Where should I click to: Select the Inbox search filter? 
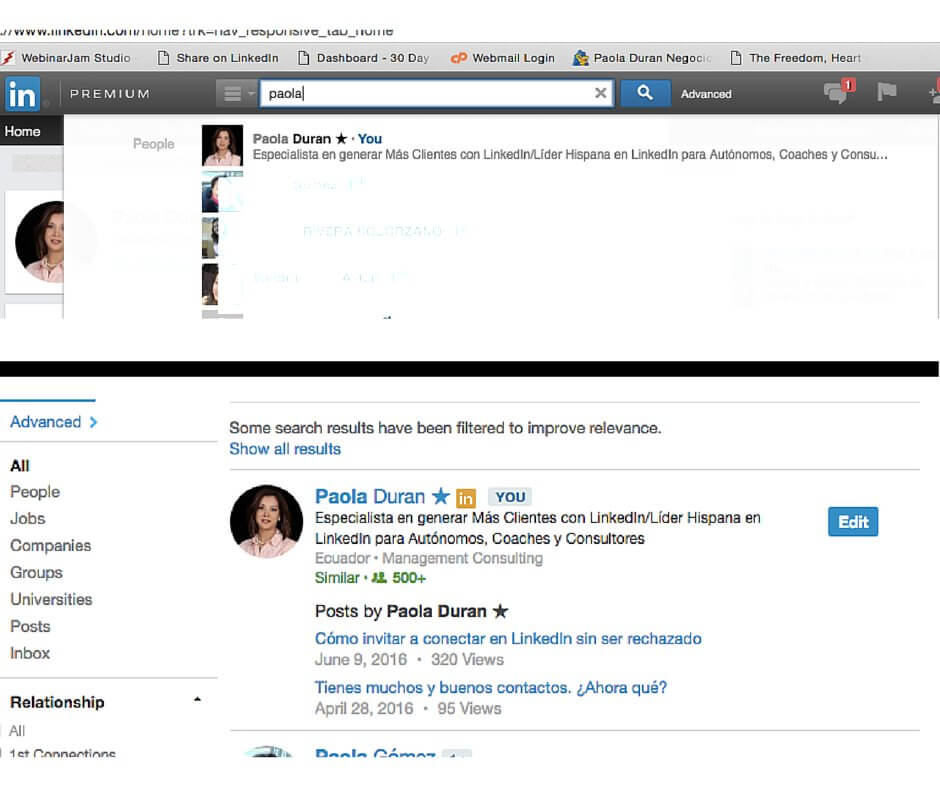(x=30, y=654)
